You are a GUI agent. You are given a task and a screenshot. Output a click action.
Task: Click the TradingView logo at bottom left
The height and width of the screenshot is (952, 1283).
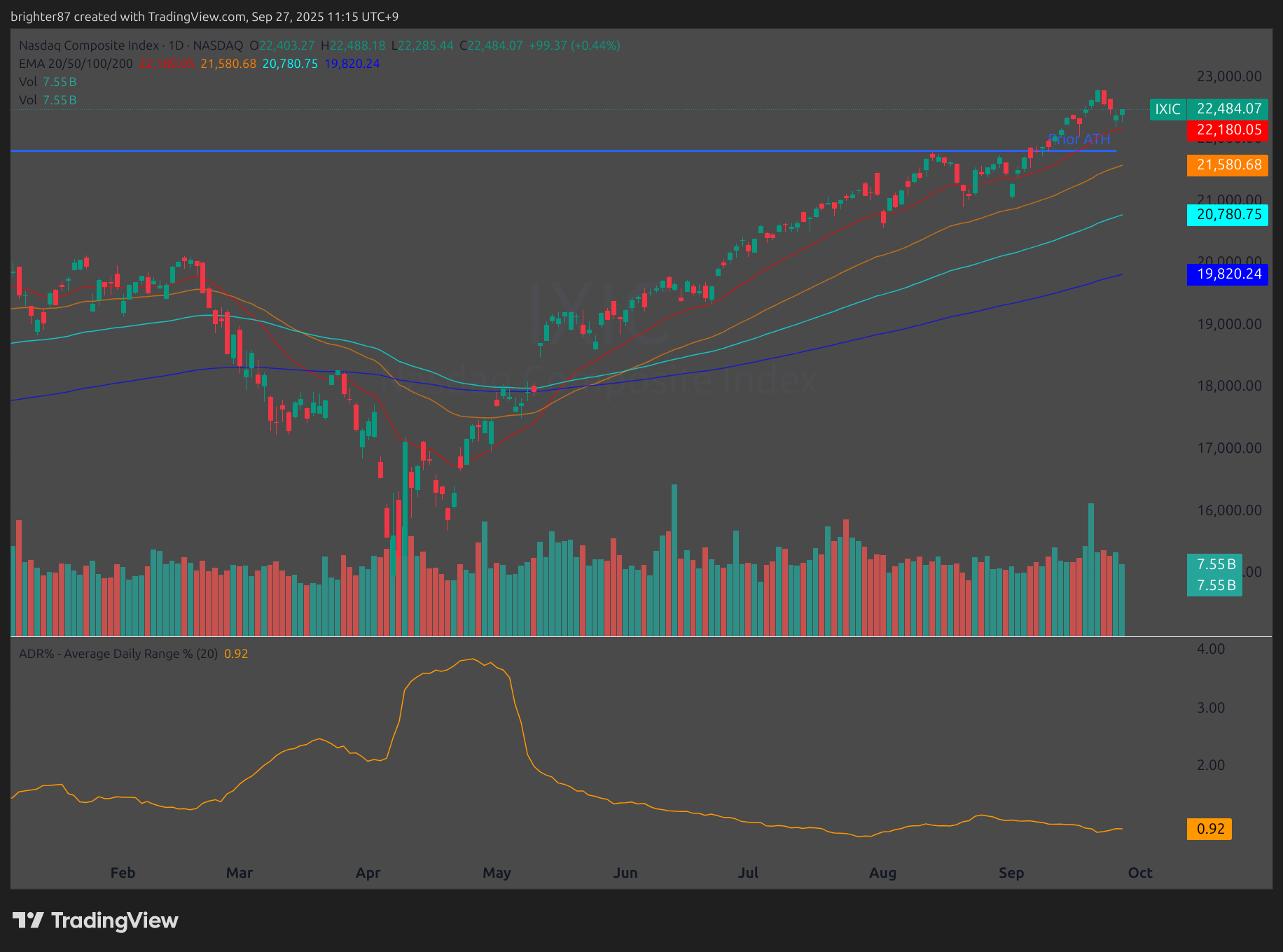coord(95,920)
